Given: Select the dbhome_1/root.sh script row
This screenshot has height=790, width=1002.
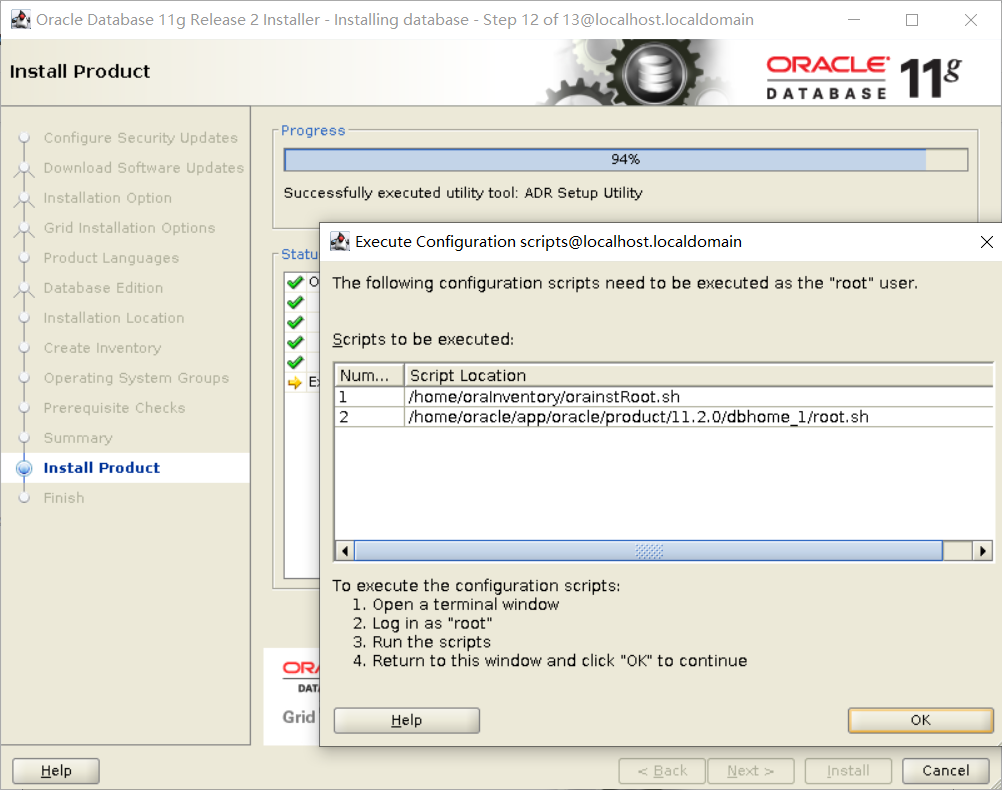Looking at the screenshot, I should [x=664, y=417].
